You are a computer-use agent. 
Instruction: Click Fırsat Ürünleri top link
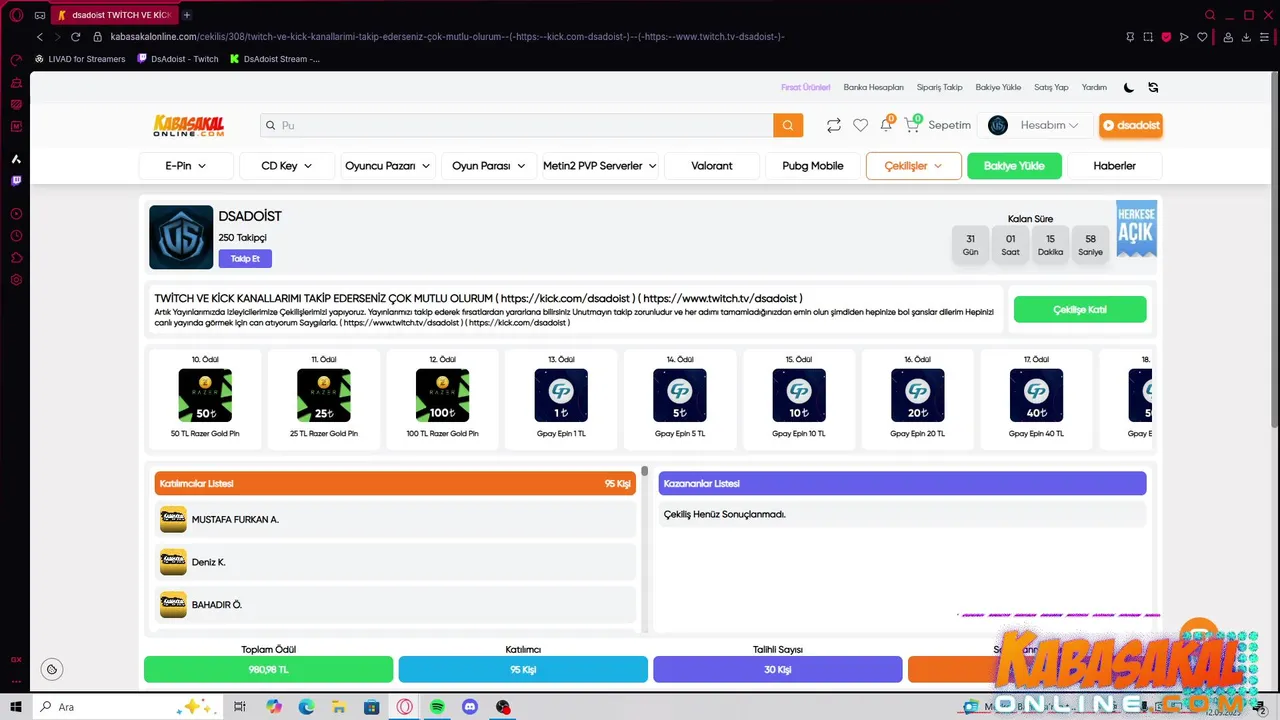[806, 87]
